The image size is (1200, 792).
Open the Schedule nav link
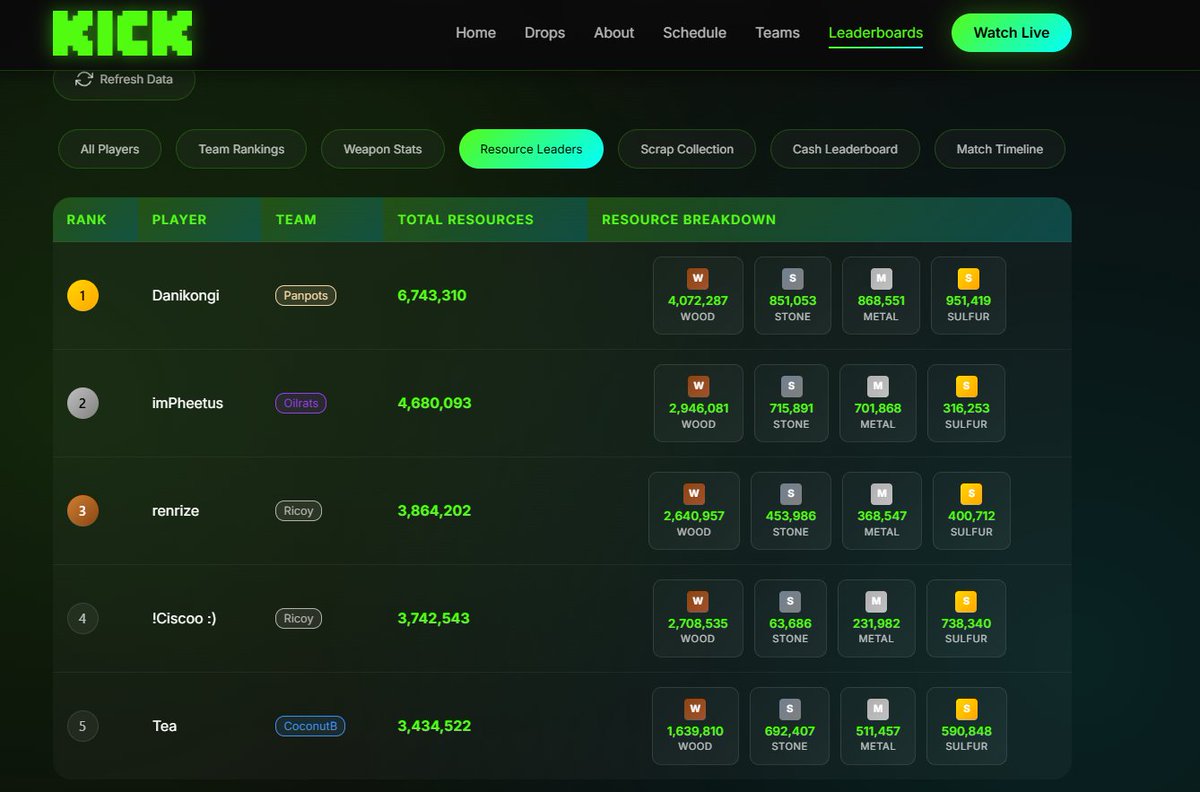coord(695,33)
